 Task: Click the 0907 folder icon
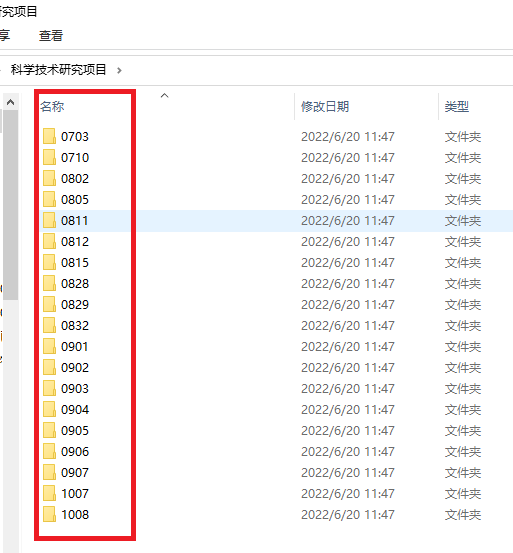[x=49, y=472]
